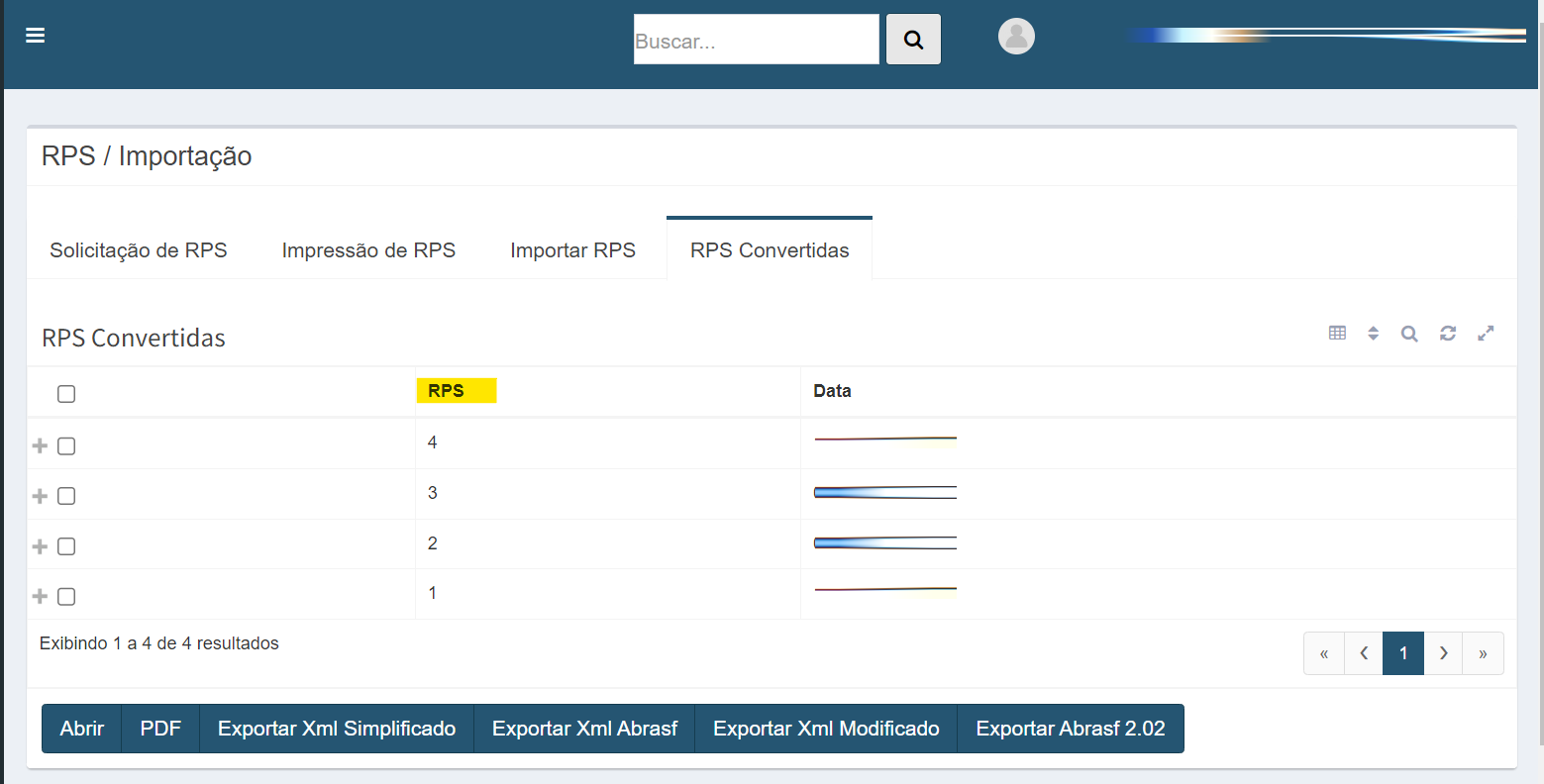Click Exportar Xml Simplificado button

[x=337, y=729]
